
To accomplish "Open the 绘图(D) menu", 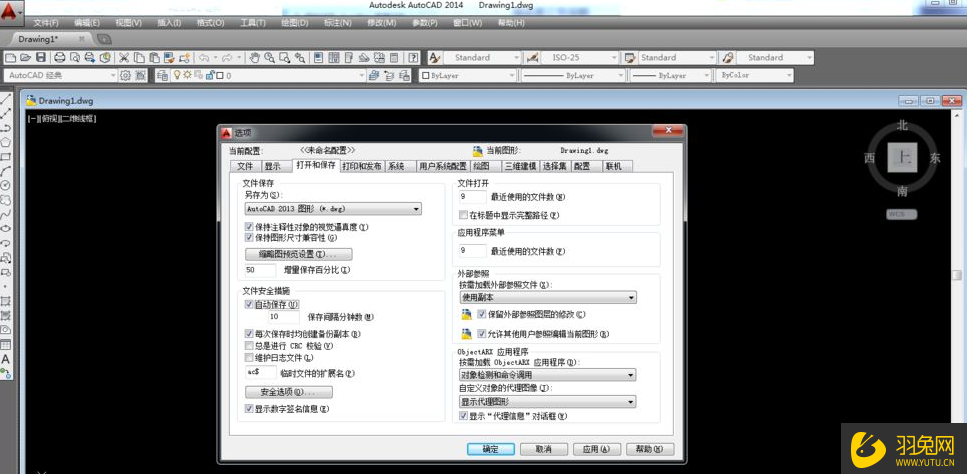I will click(294, 23).
